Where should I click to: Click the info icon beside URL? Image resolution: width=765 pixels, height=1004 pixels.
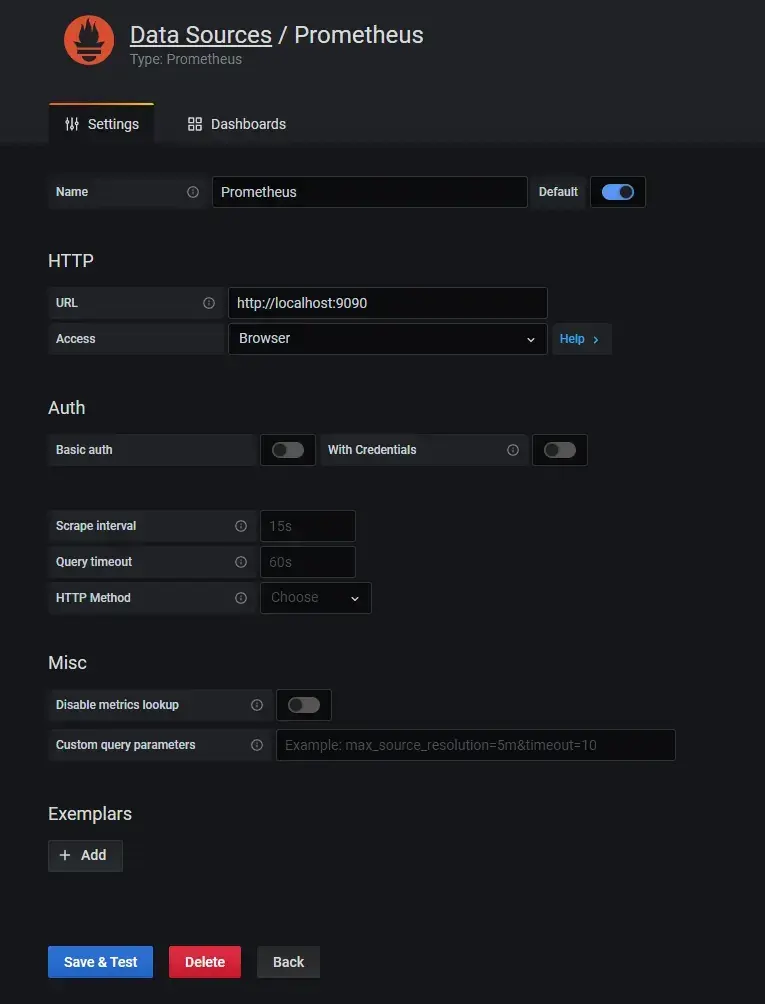pyautogui.click(x=209, y=303)
